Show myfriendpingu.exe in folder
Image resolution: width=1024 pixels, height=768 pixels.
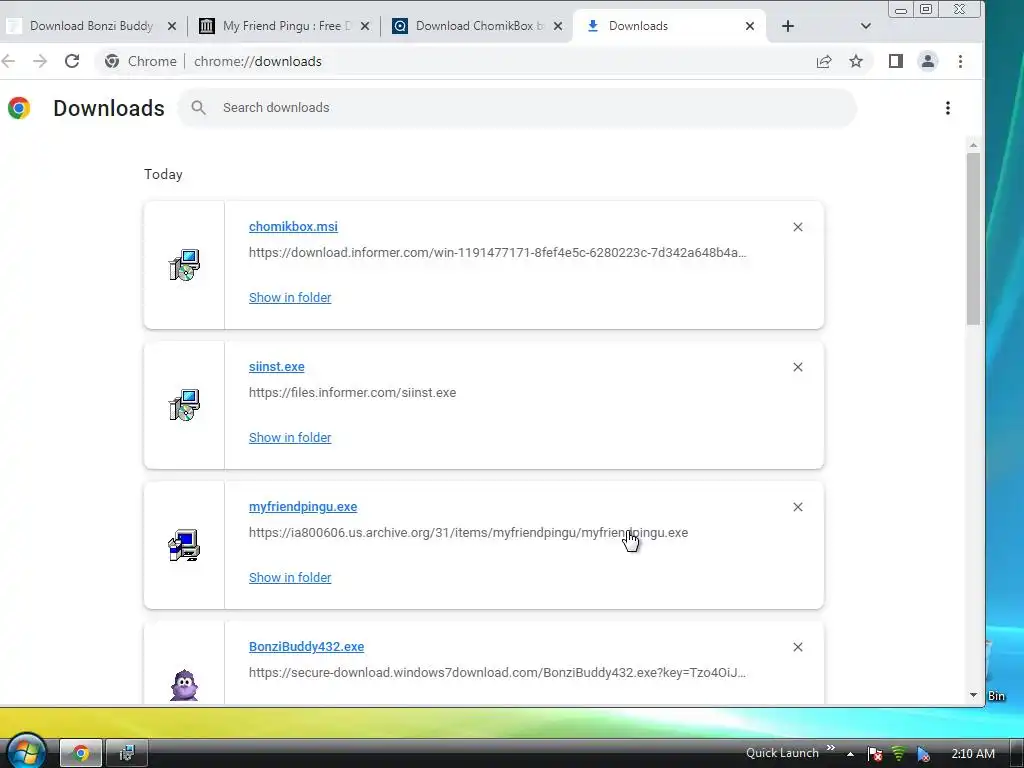[290, 578]
